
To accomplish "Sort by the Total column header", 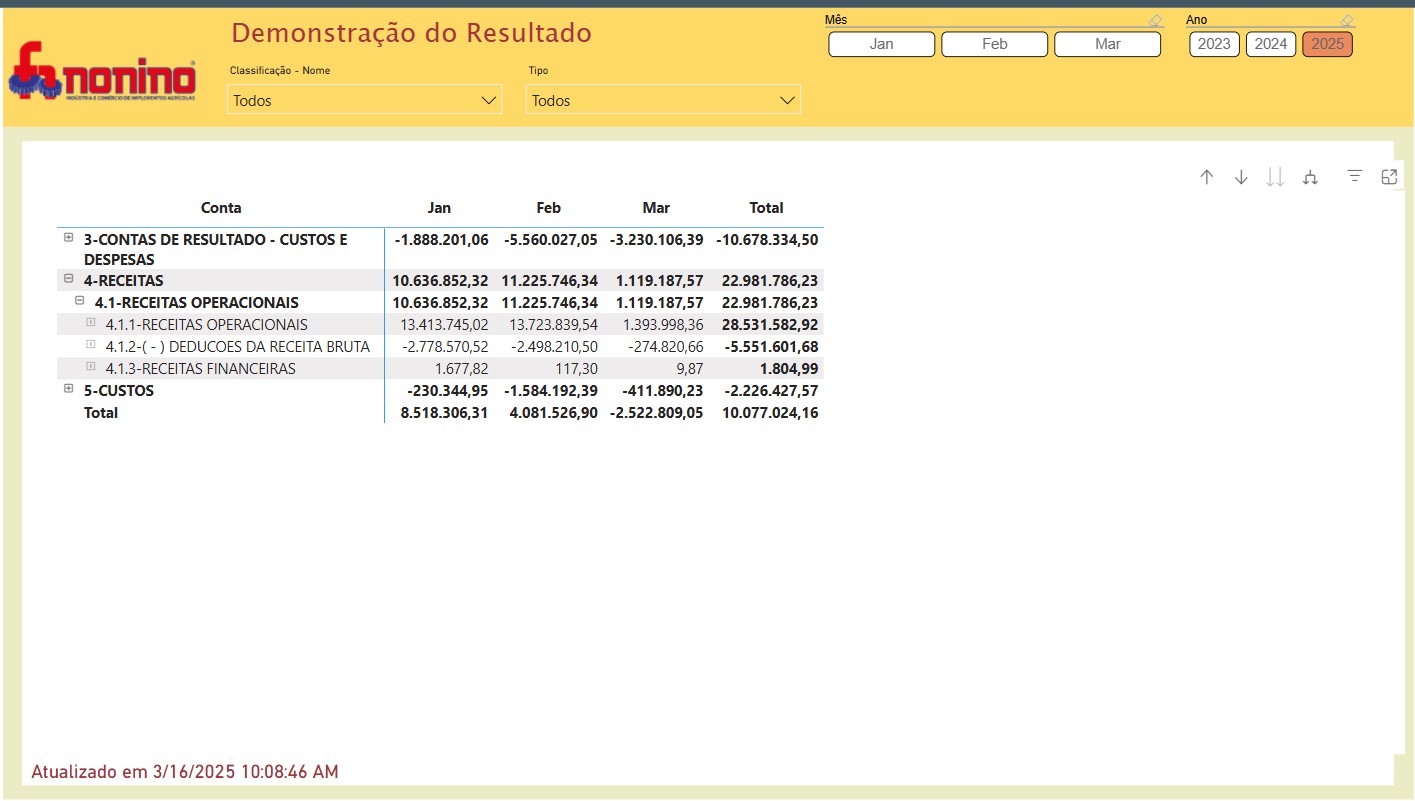I will click(767, 208).
